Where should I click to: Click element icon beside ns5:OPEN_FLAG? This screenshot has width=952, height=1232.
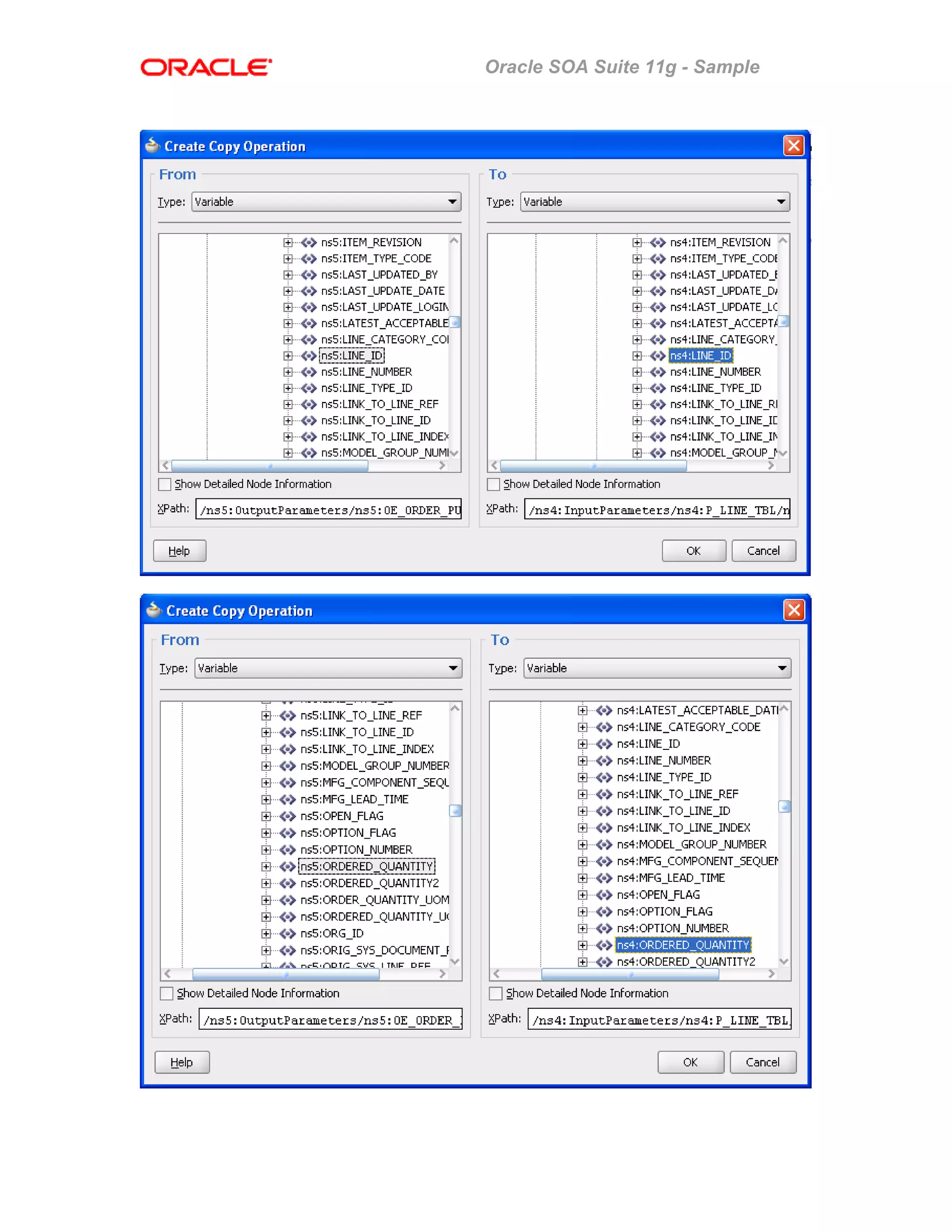coord(288,816)
